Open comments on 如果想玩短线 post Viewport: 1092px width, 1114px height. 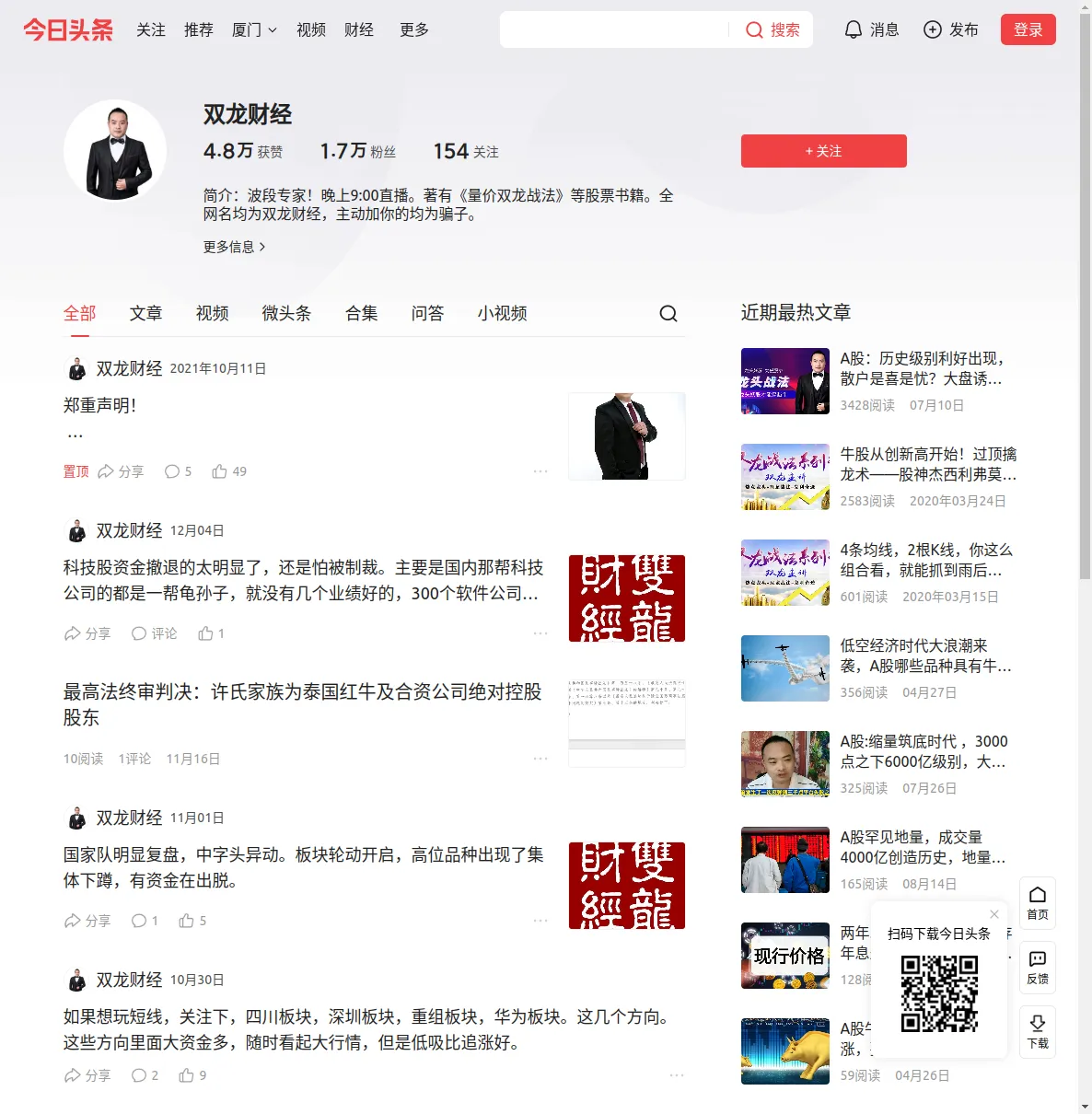[x=145, y=1075]
